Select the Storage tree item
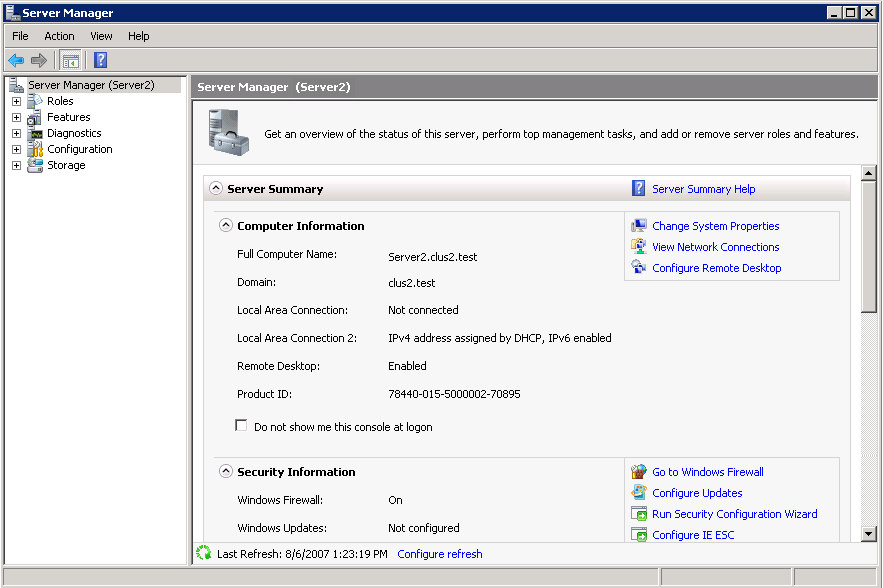 [66, 166]
